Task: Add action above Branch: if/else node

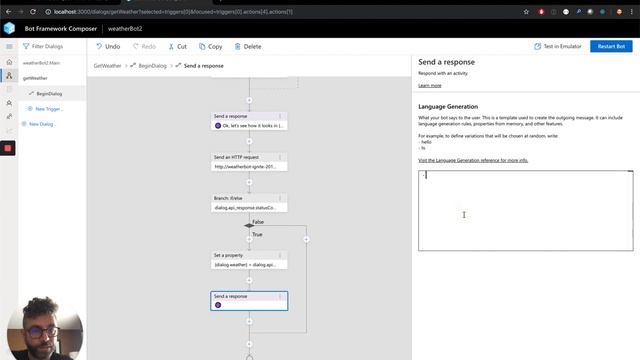Action: [x=249, y=182]
